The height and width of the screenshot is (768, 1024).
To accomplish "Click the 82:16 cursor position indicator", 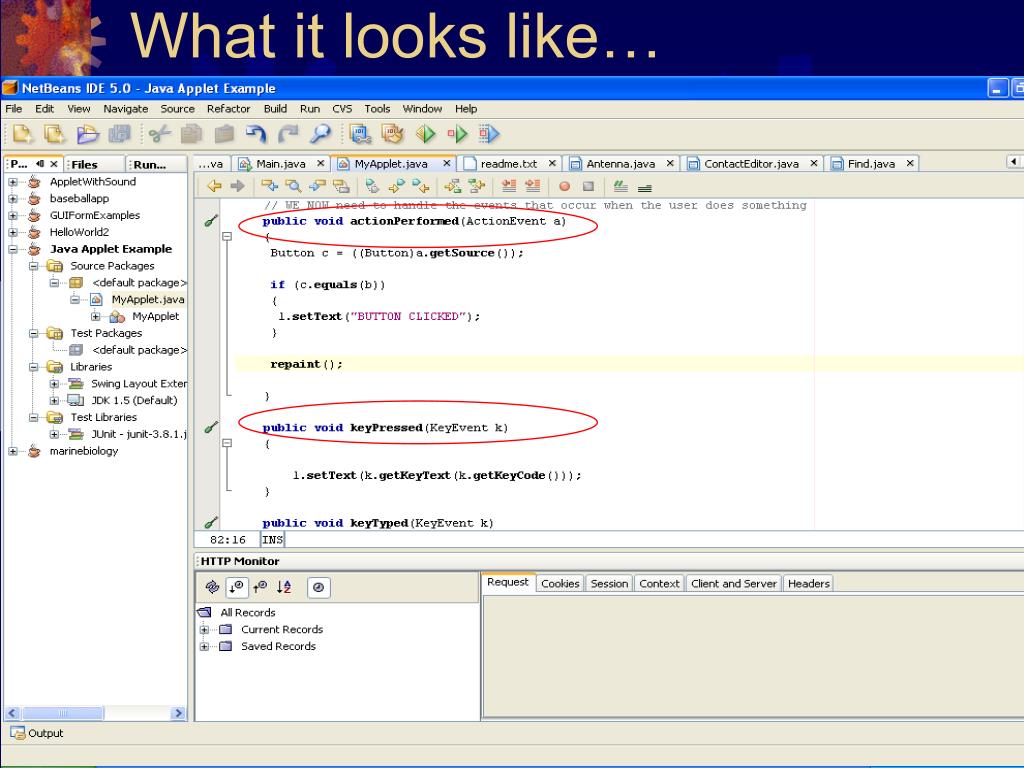I will [x=227, y=539].
